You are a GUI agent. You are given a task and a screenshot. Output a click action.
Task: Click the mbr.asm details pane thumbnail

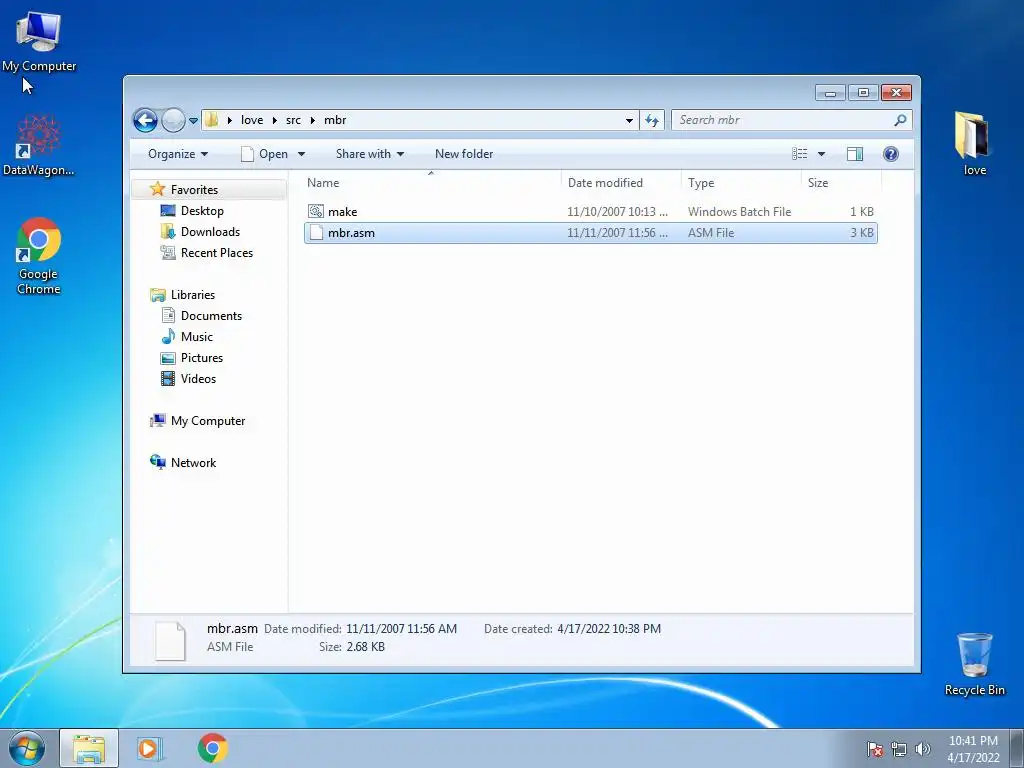(170, 641)
